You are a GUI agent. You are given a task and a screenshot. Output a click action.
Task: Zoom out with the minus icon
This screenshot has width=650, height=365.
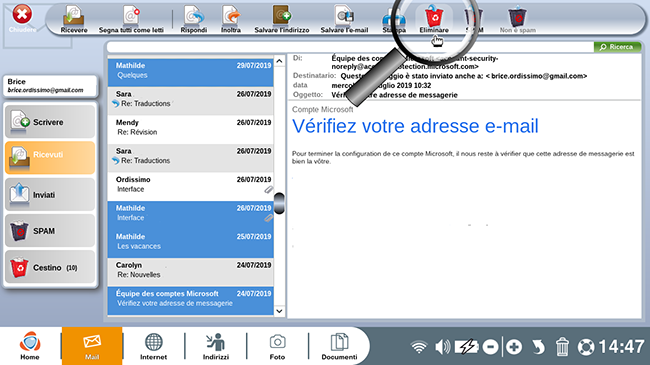click(490, 347)
